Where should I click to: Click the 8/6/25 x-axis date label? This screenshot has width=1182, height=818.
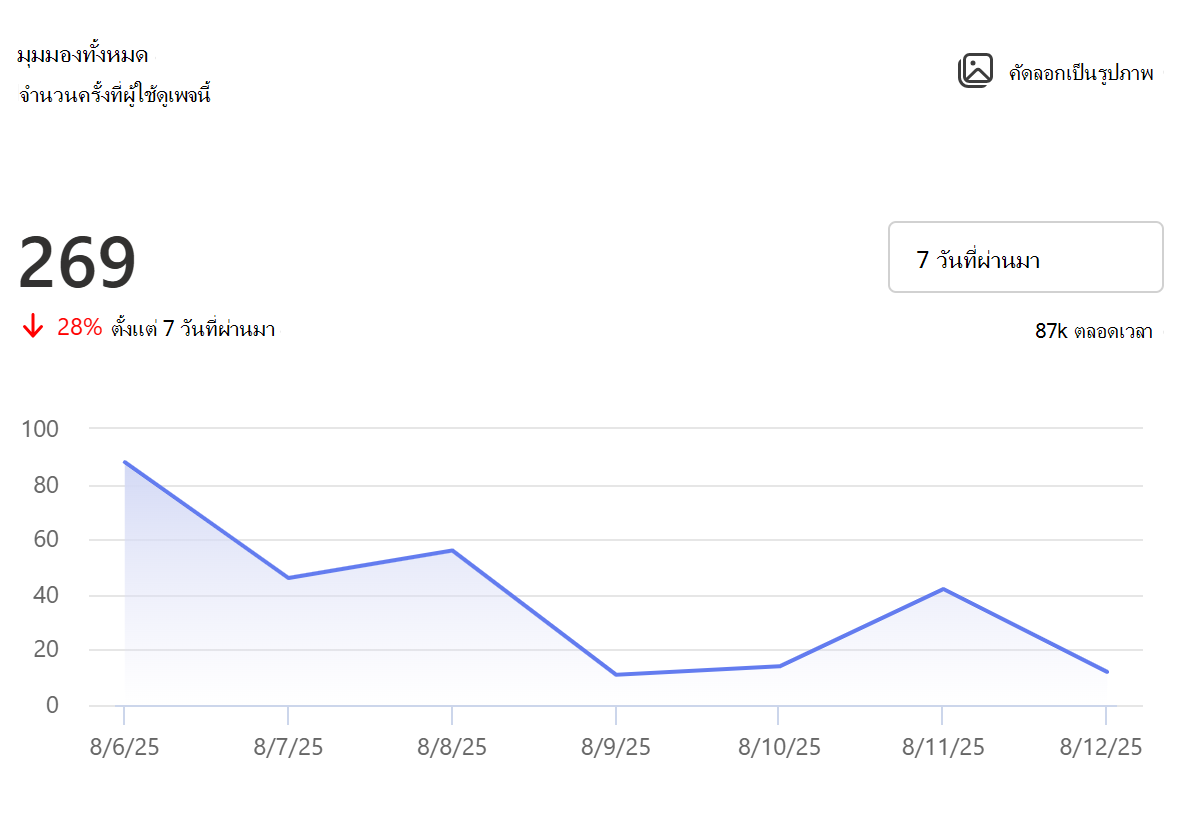[124, 747]
